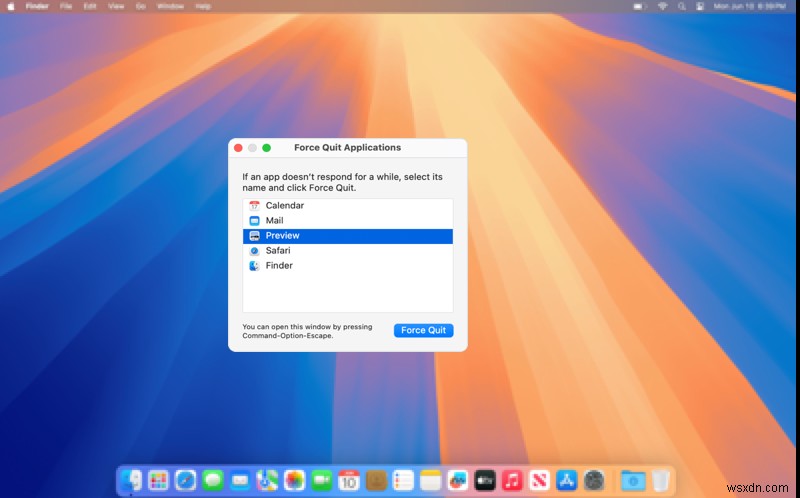Open Maps from the Dock
This screenshot has height=498, width=800.
267,481
